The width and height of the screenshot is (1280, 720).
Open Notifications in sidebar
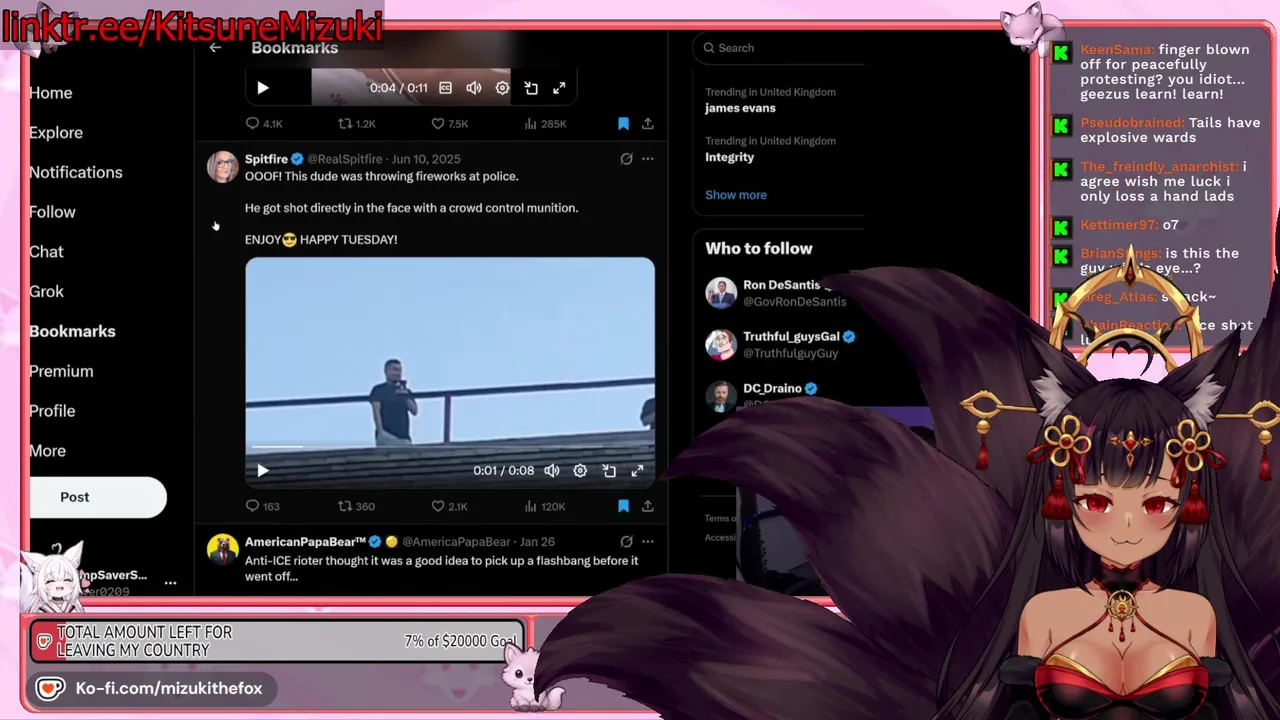point(76,173)
